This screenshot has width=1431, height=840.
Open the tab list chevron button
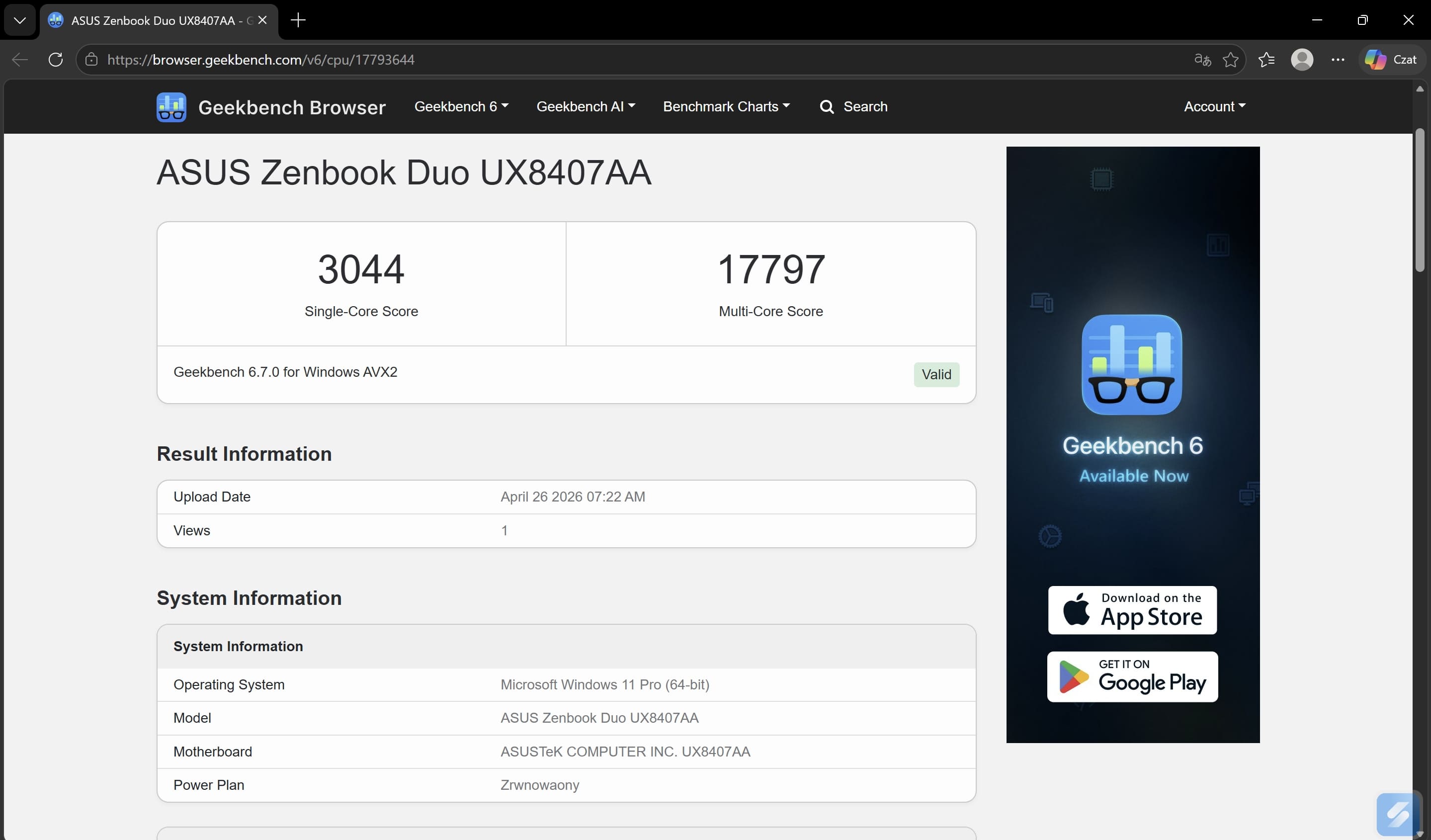20,20
